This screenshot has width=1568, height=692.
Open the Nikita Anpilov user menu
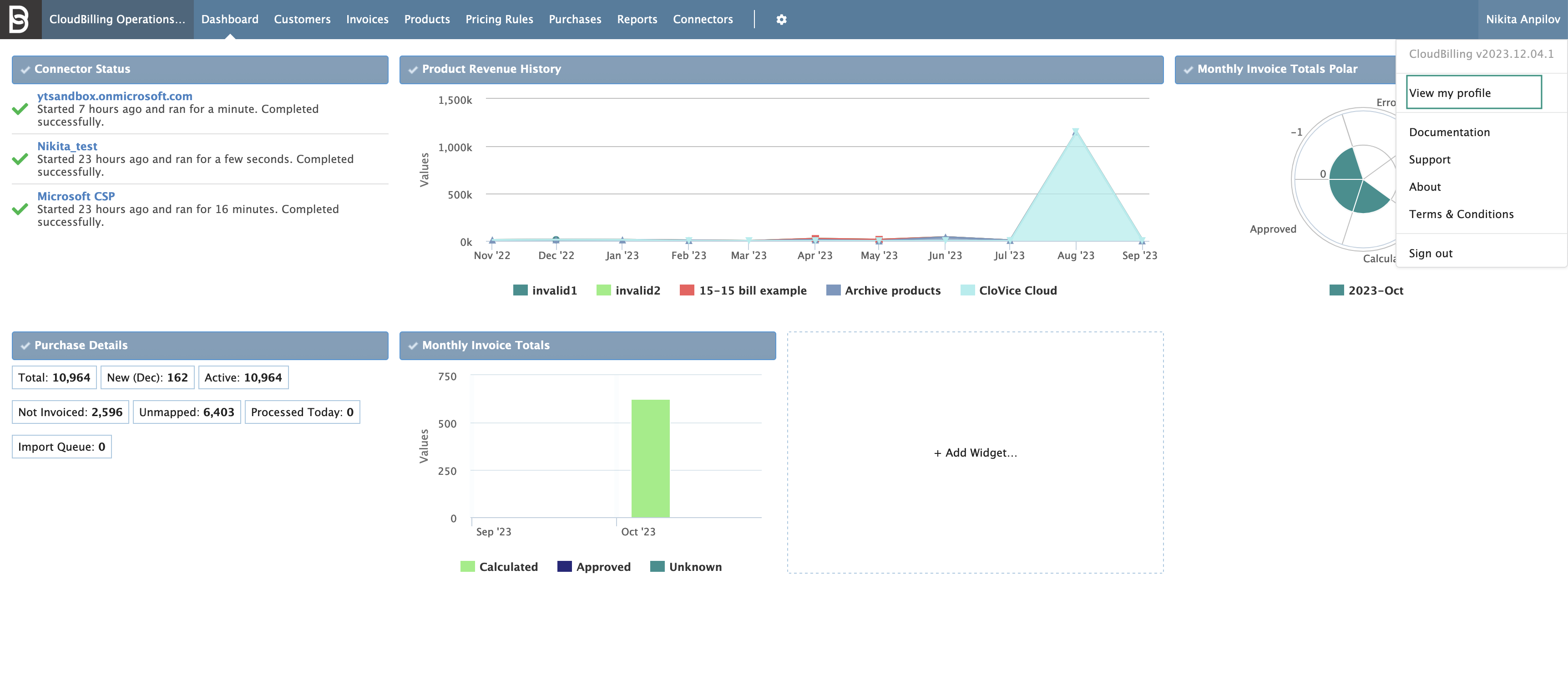1523,19
